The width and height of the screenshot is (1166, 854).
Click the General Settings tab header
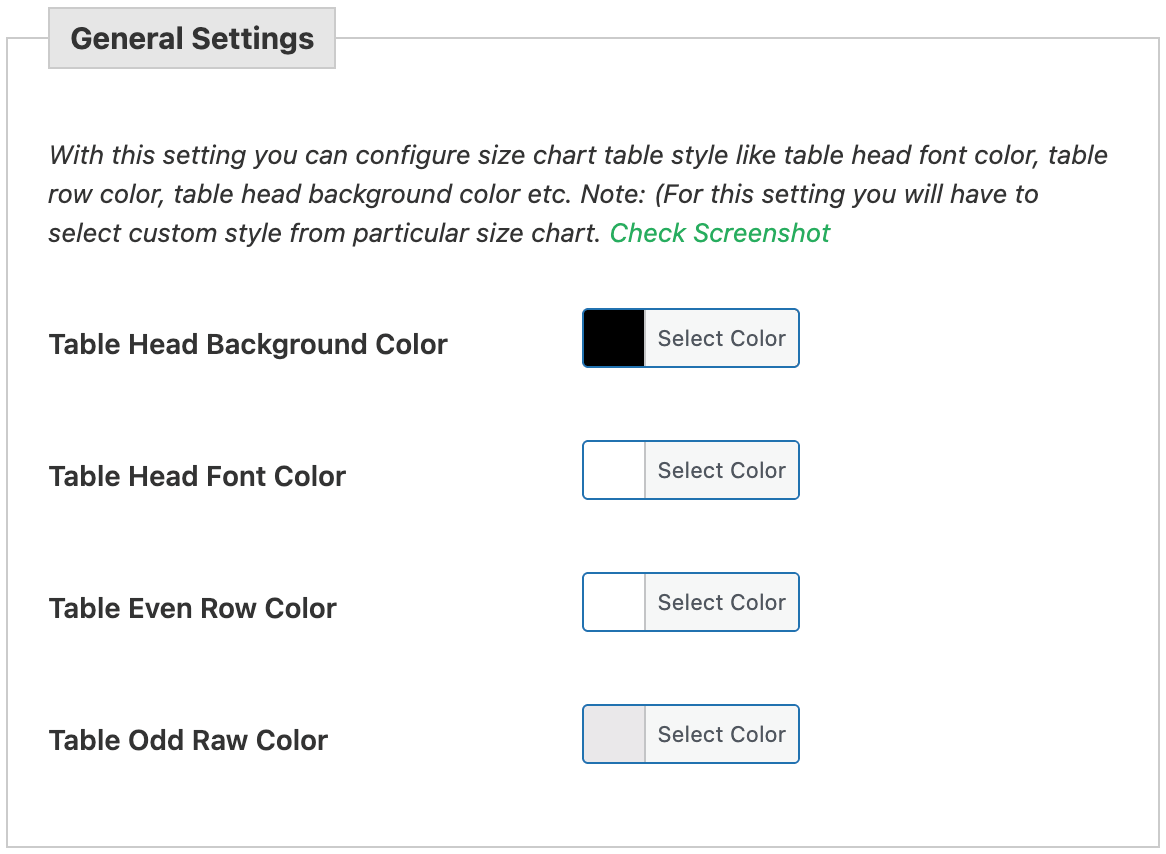191,37
